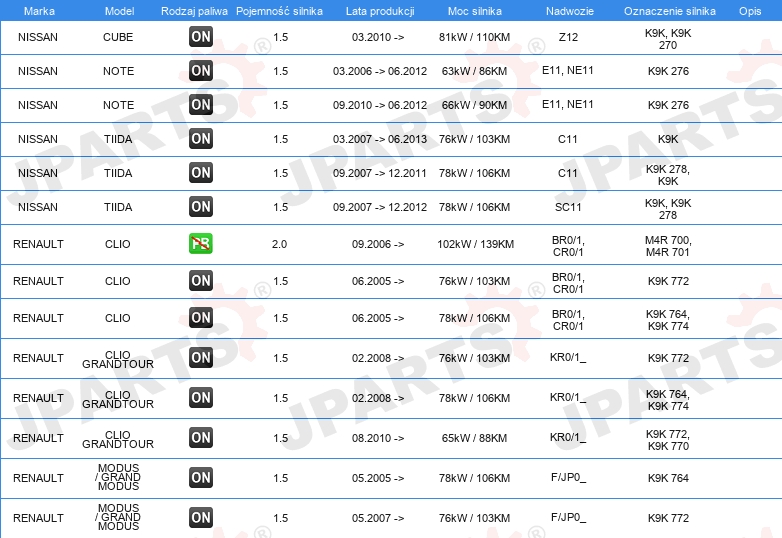Click the ON icon in Renault Clio 78kW BR0/1 row

201,317
